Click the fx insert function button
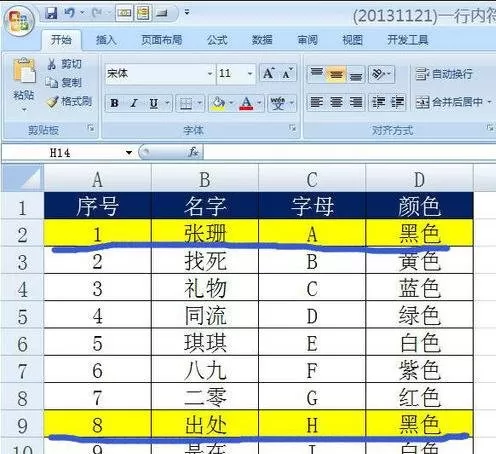Viewport: 496px width, 454px height. (x=193, y=153)
